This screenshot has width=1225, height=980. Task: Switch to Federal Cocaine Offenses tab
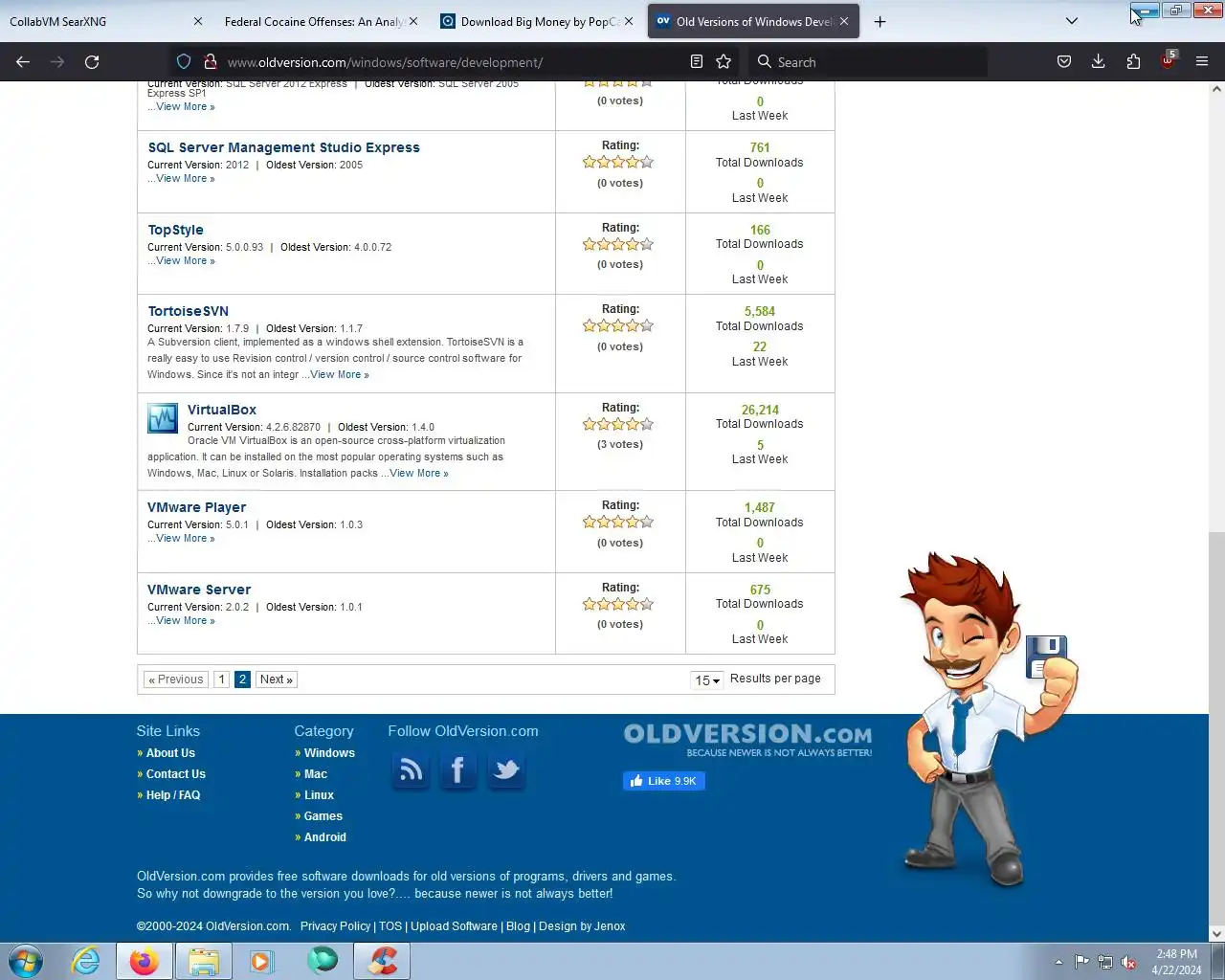point(322,21)
